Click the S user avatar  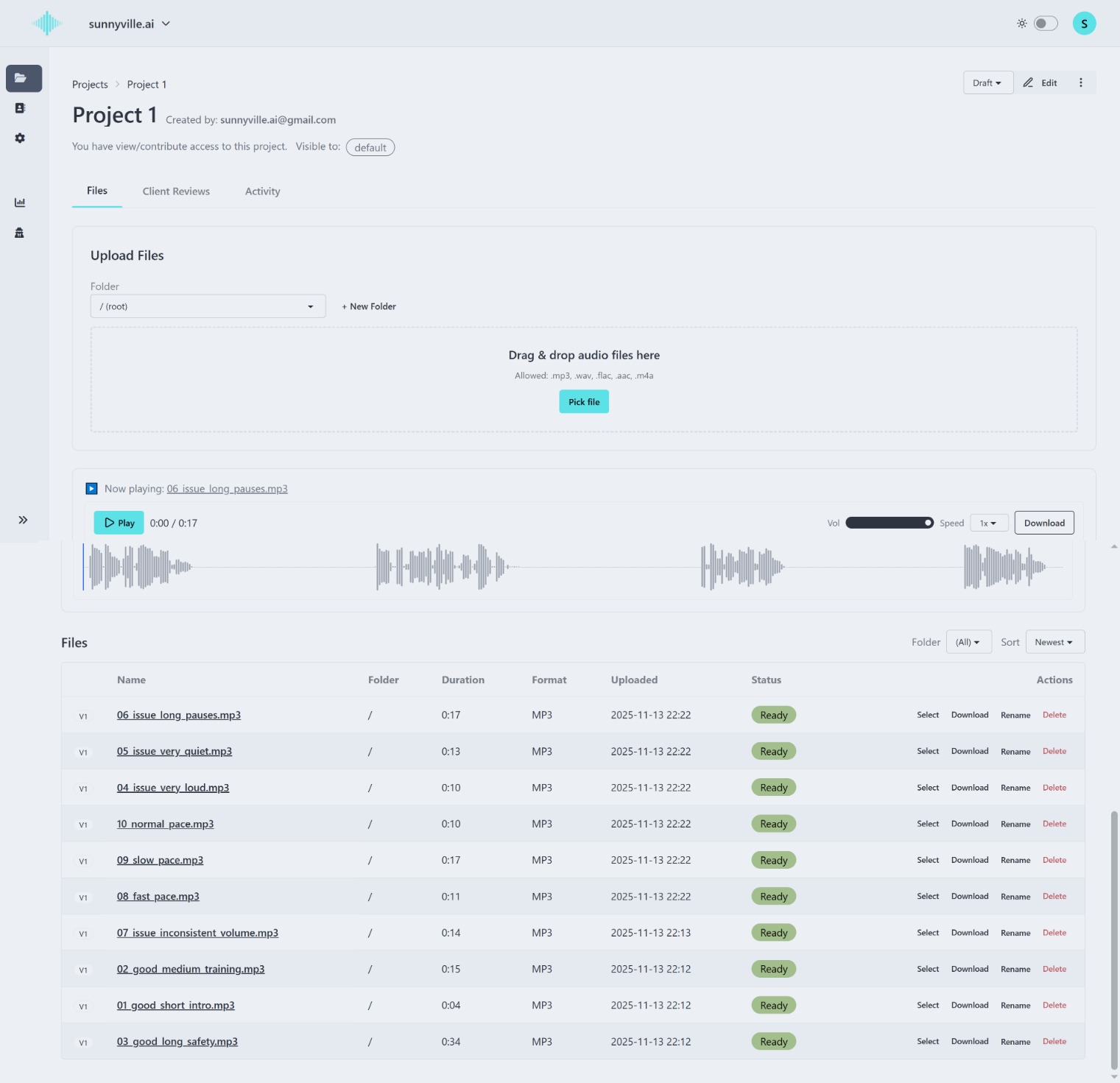(1084, 23)
